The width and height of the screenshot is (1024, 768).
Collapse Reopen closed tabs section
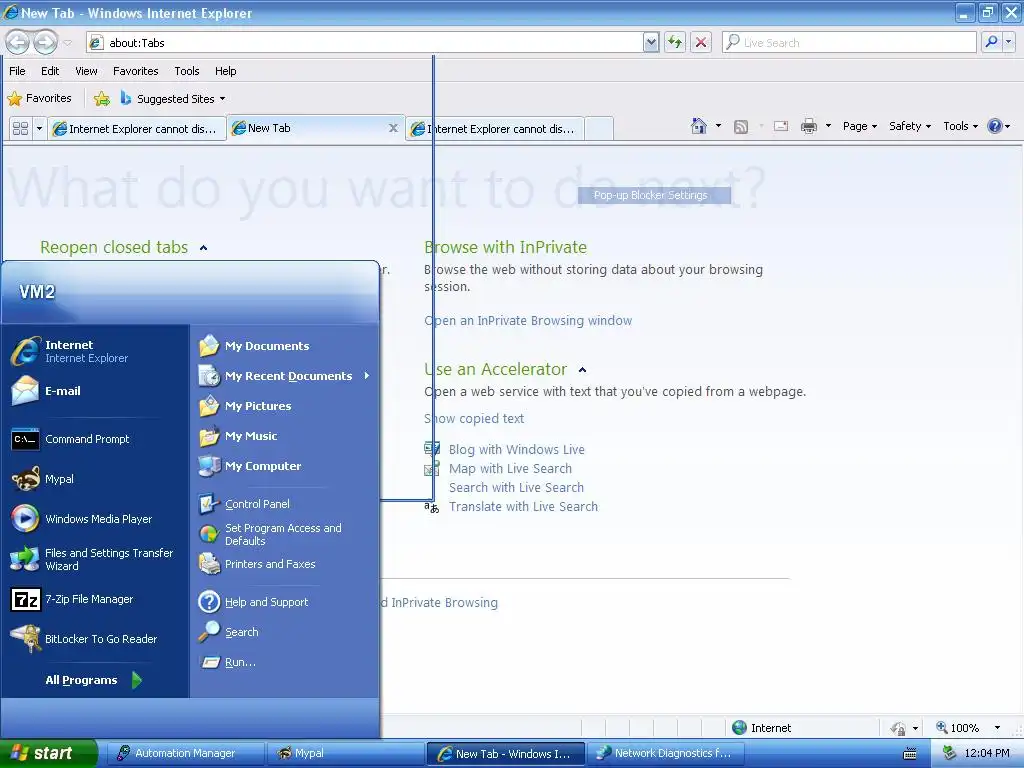204,248
